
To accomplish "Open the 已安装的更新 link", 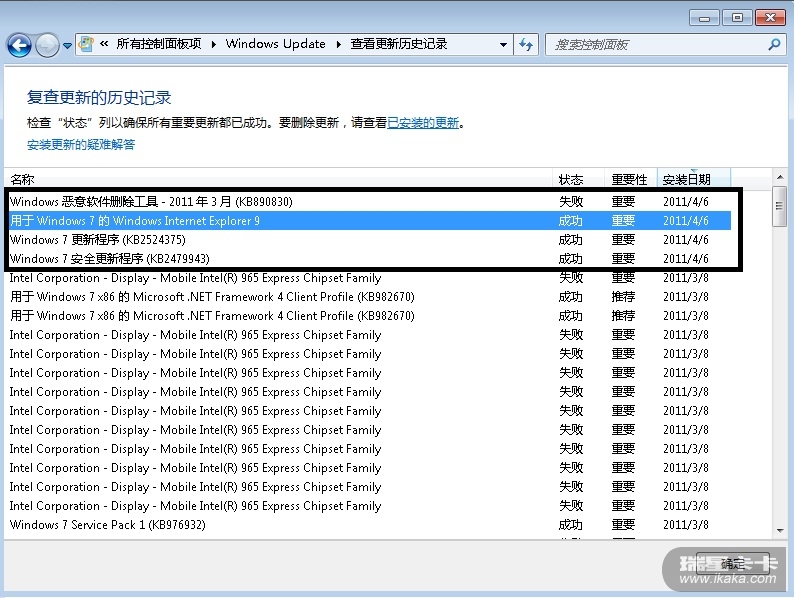I will [423, 123].
